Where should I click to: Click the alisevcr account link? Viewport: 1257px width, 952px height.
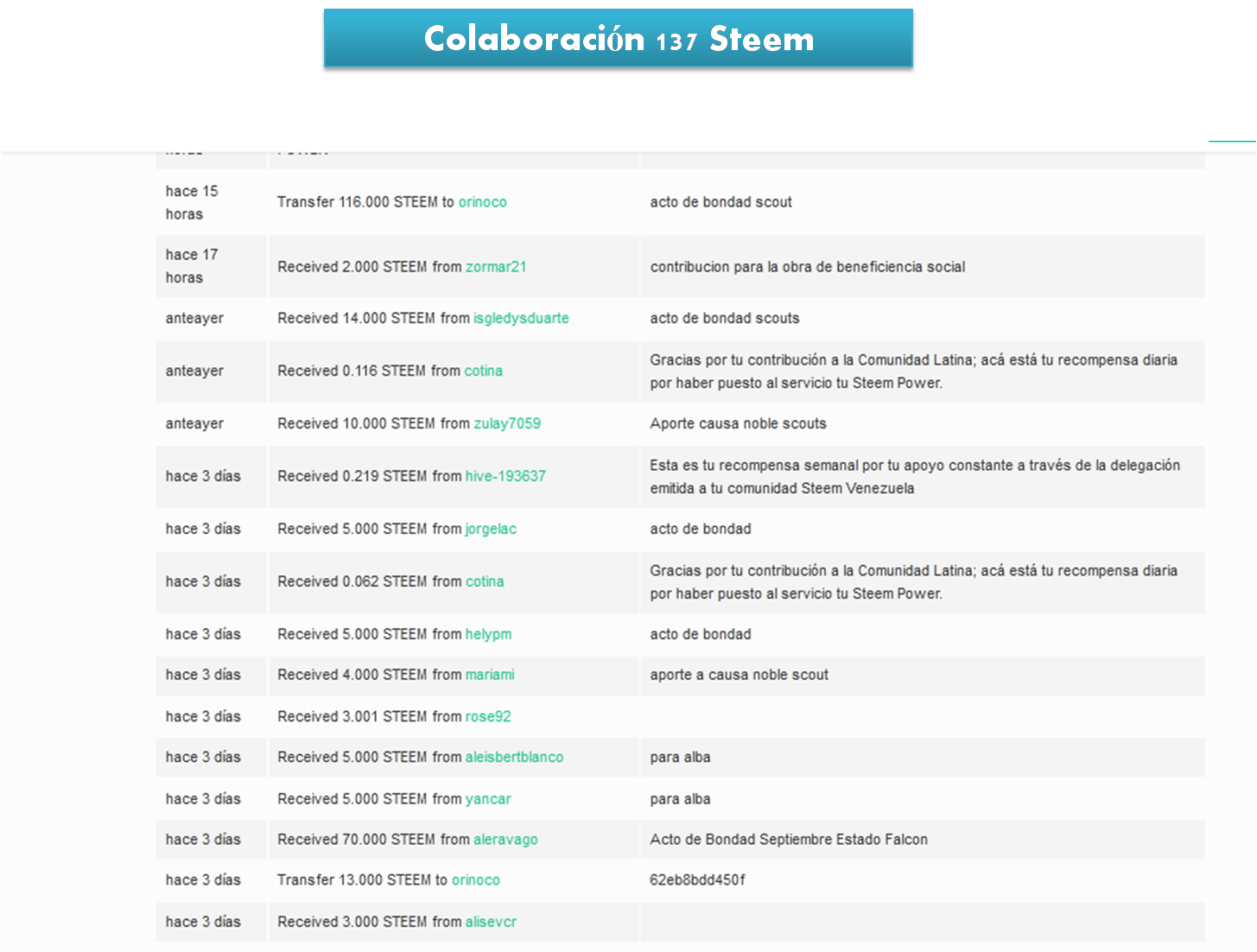tap(491, 922)
